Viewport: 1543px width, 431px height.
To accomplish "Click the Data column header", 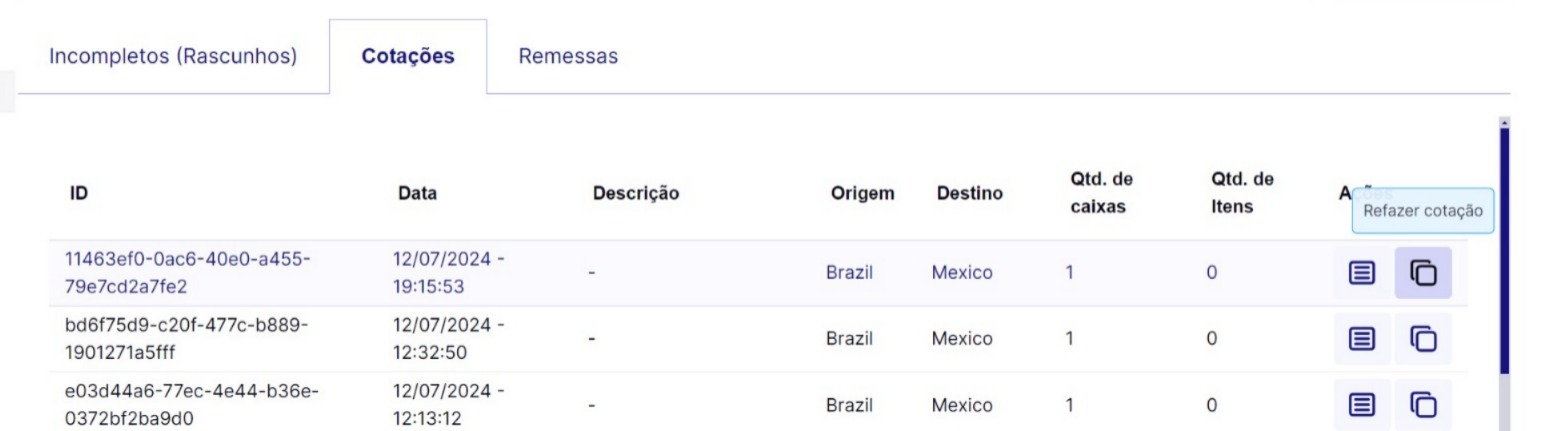I will point(416,193).
